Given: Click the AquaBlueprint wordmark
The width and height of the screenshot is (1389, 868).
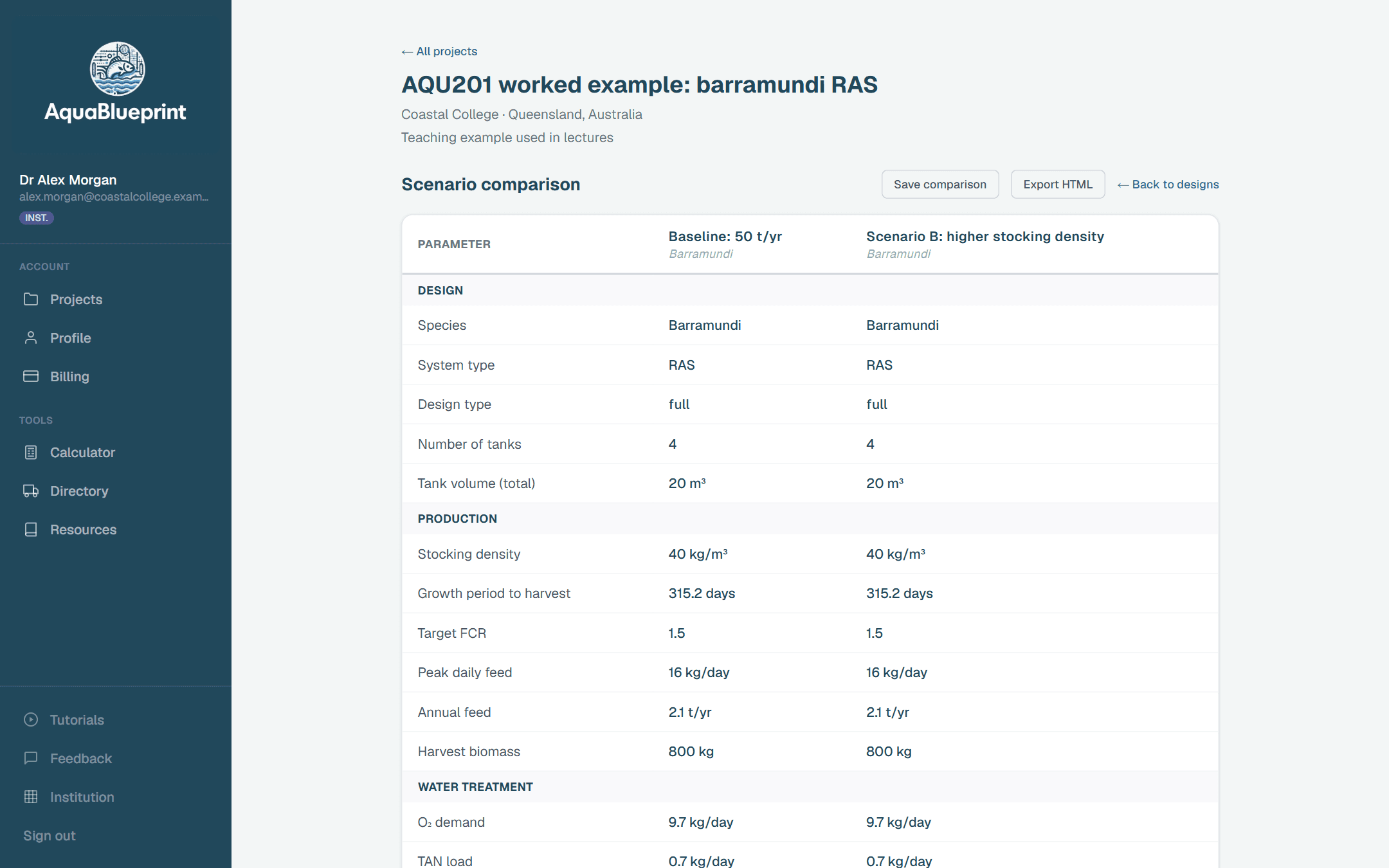Looking at the screenshot, I should (x=116, y=112).
